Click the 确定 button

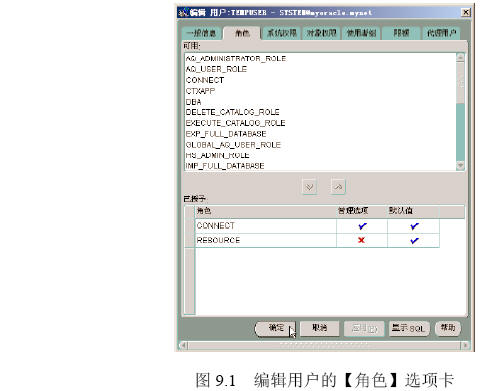[275, 328]
